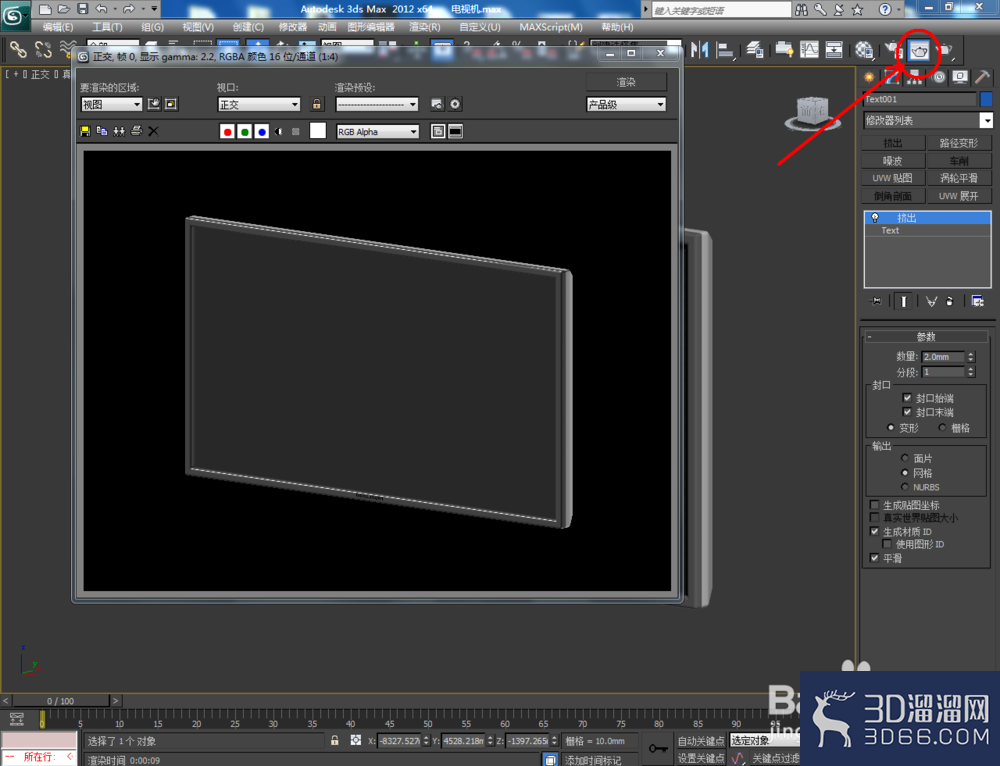
Task: Copy the rendered image to clipboard
Action: 102,131
